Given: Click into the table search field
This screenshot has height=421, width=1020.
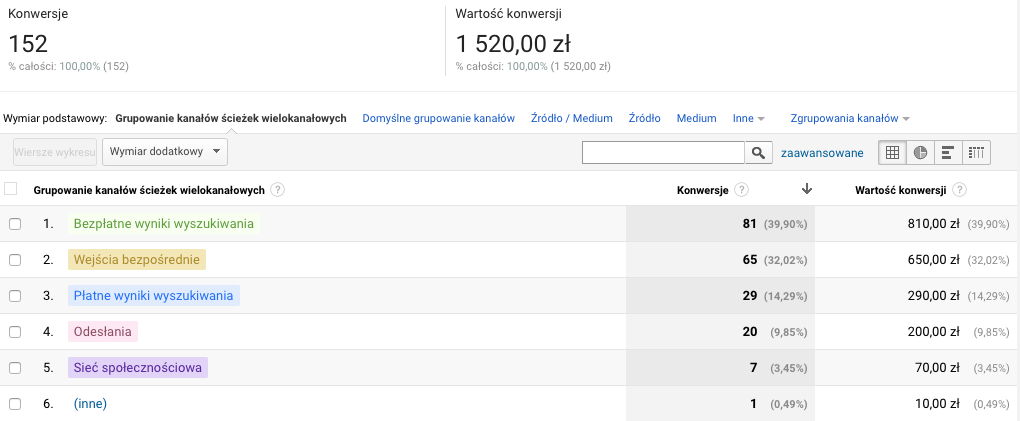Looking at the screenshot, I should click(x=664, y=152).
